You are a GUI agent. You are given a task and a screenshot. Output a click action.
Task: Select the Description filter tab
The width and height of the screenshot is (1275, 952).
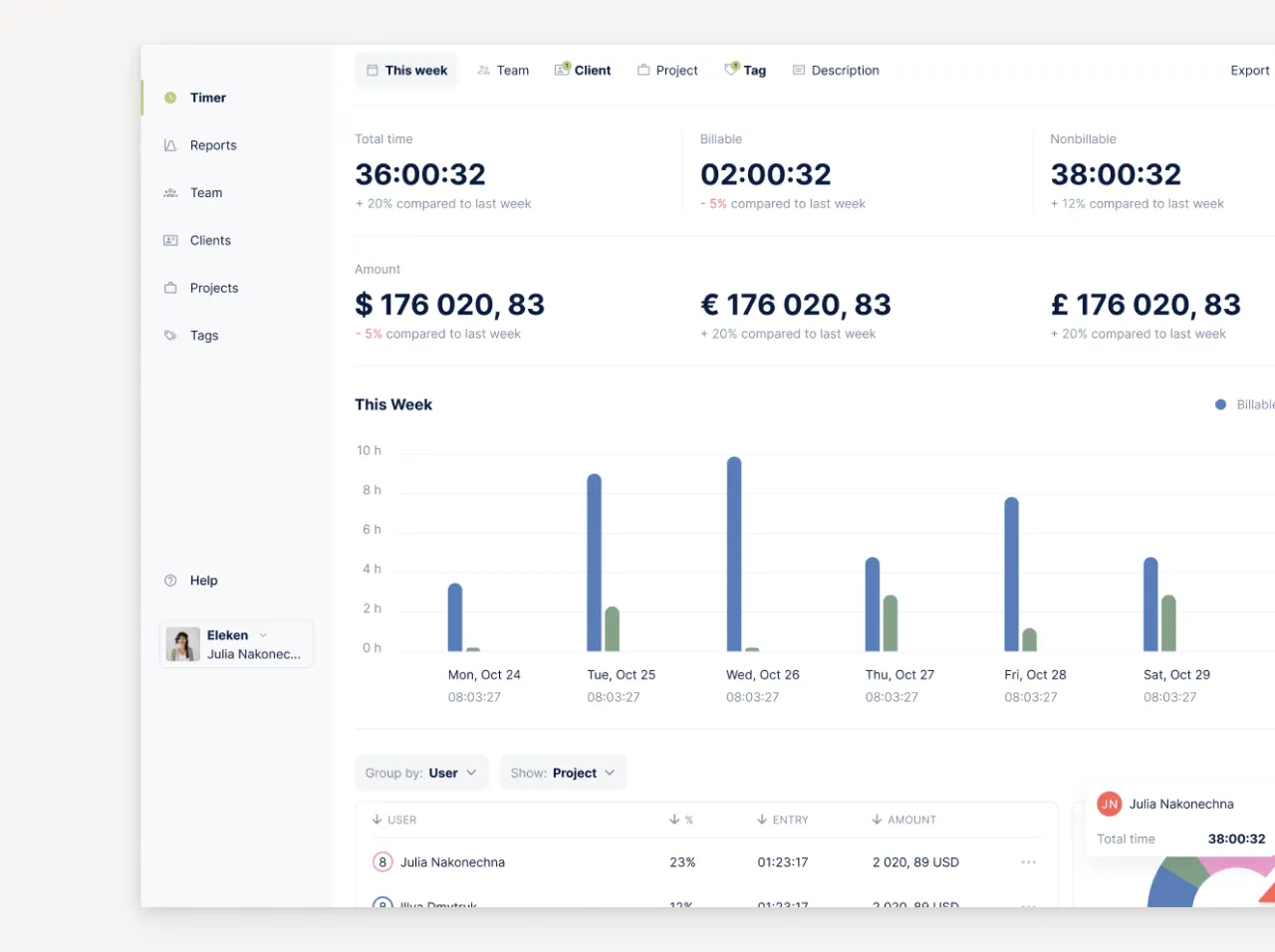coord(836,70)
